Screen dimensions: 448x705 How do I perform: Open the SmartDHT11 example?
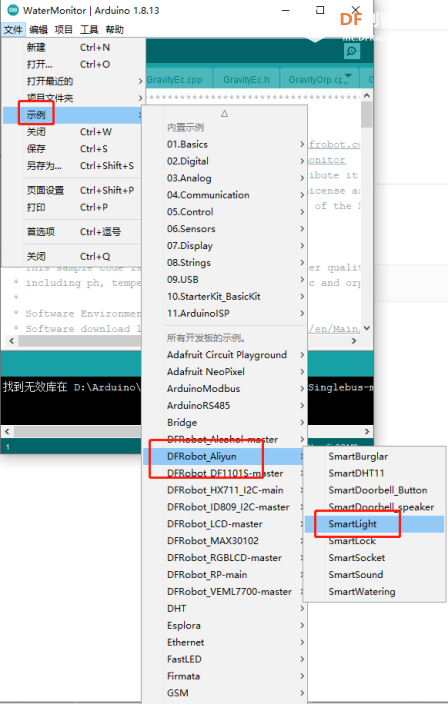pos(375,473)
